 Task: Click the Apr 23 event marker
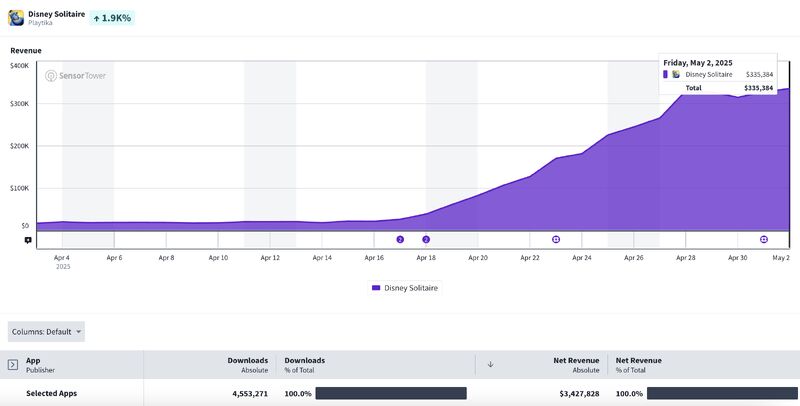click(x=556, y=239)
